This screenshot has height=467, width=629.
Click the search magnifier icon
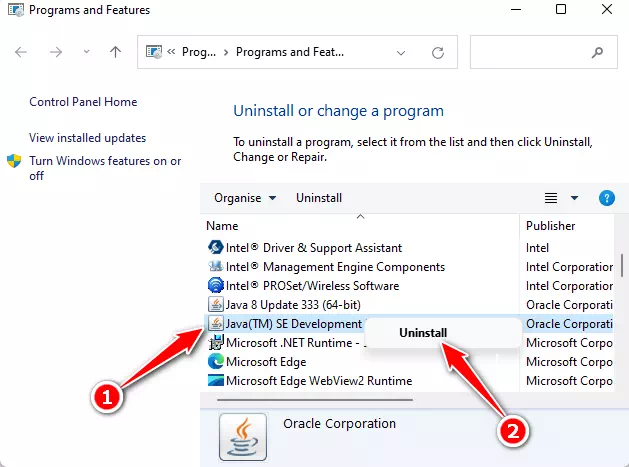597,52
